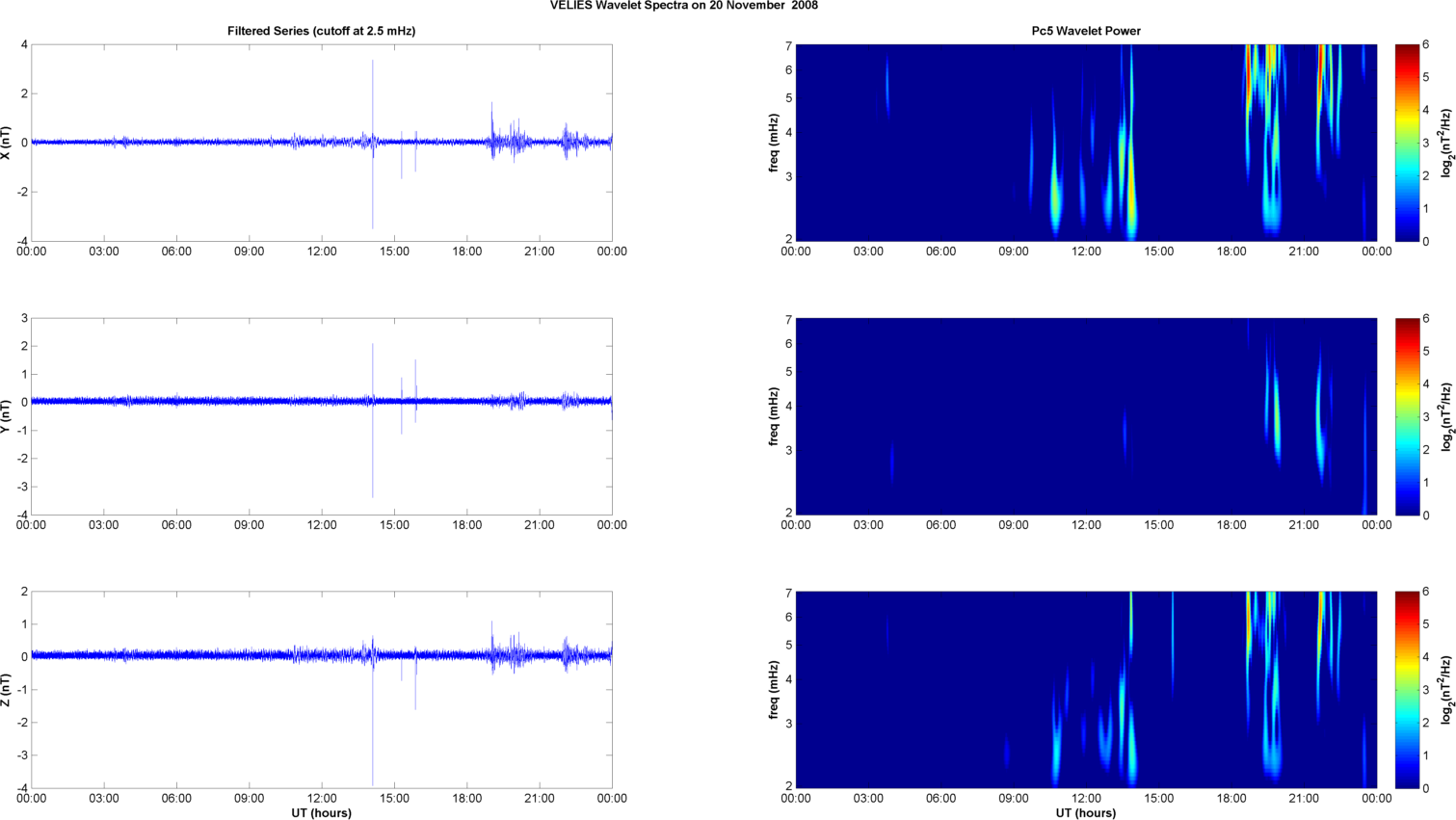
Task: Select the X (nT) axis label
Action: coord(7,143)
